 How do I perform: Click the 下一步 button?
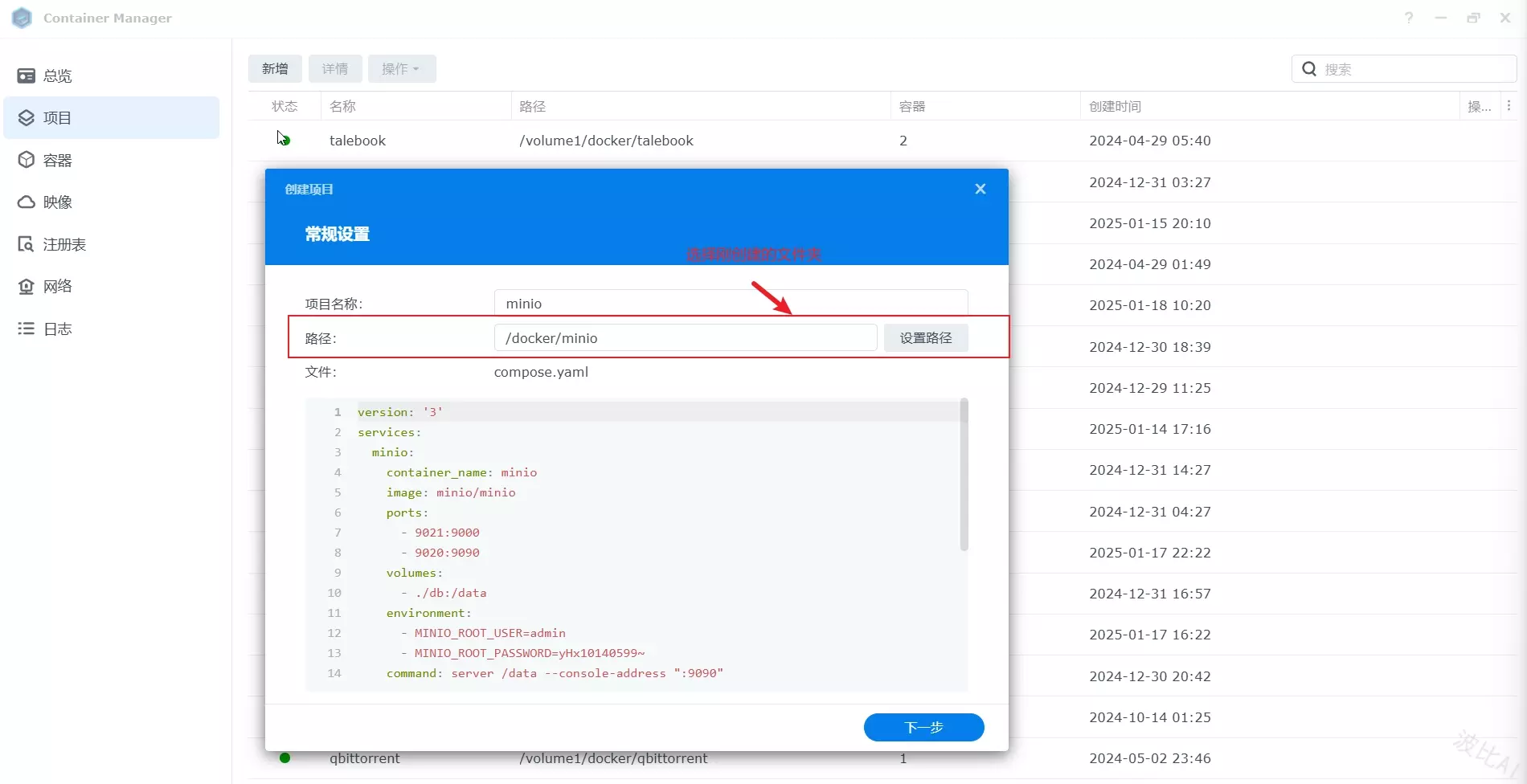click(924, 727)
